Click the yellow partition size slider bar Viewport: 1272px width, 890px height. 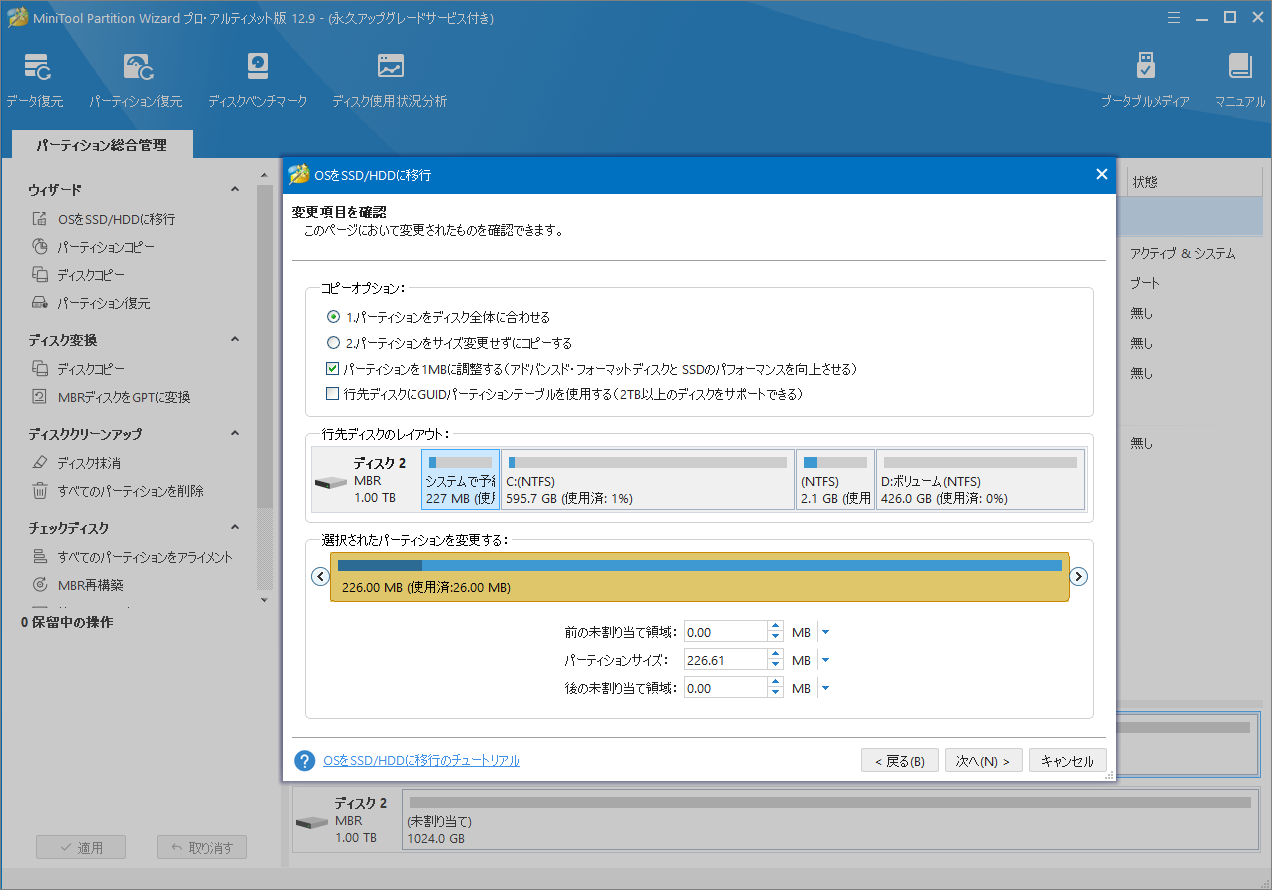(700, 577)
